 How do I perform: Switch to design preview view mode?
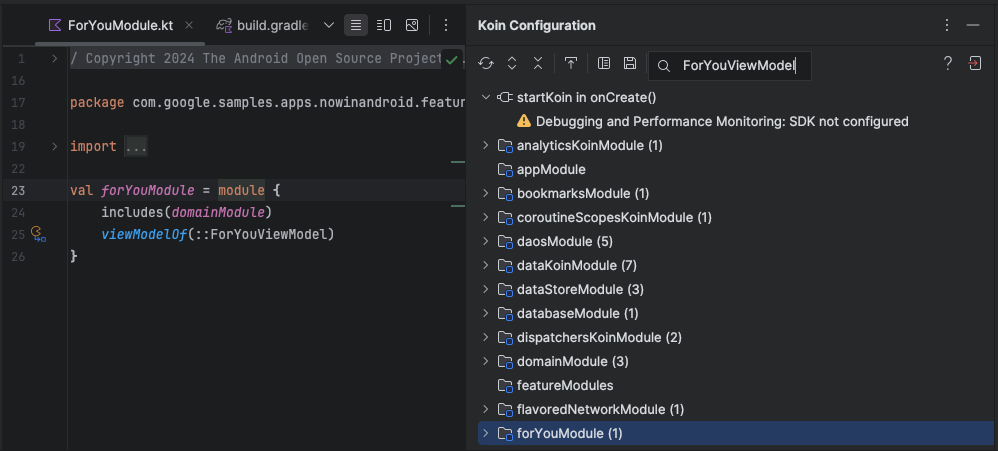click(x=411, y=25)
